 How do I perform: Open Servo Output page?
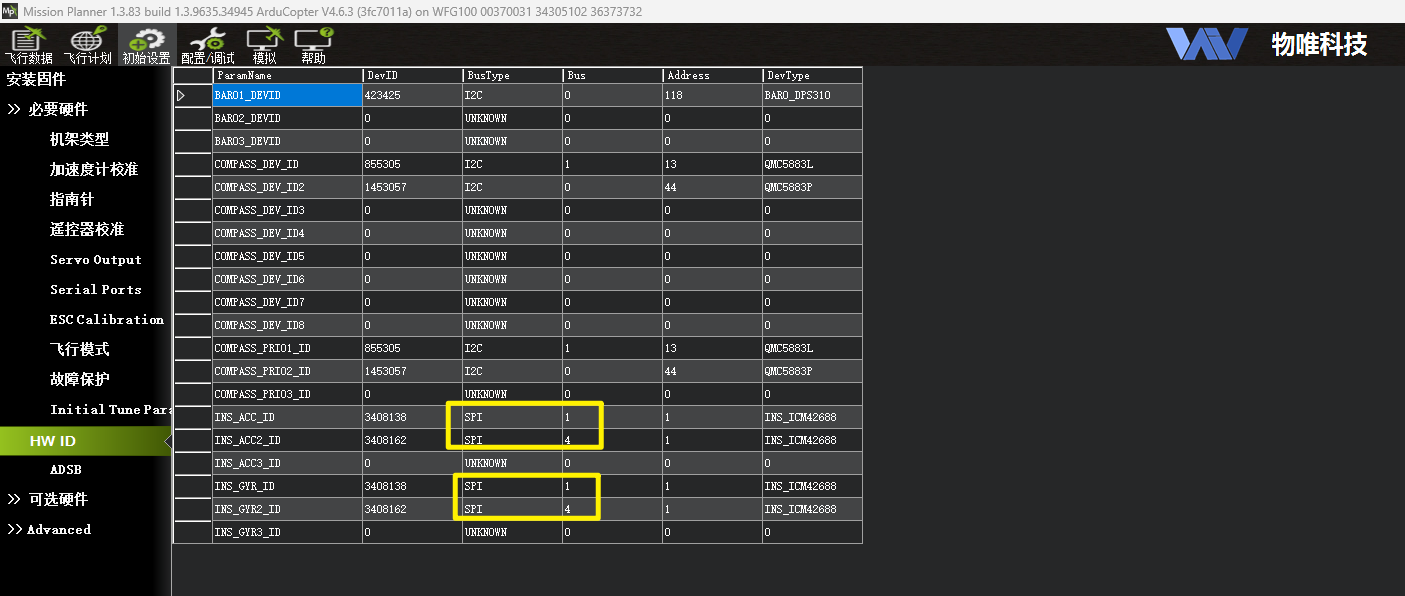[96, 259]
